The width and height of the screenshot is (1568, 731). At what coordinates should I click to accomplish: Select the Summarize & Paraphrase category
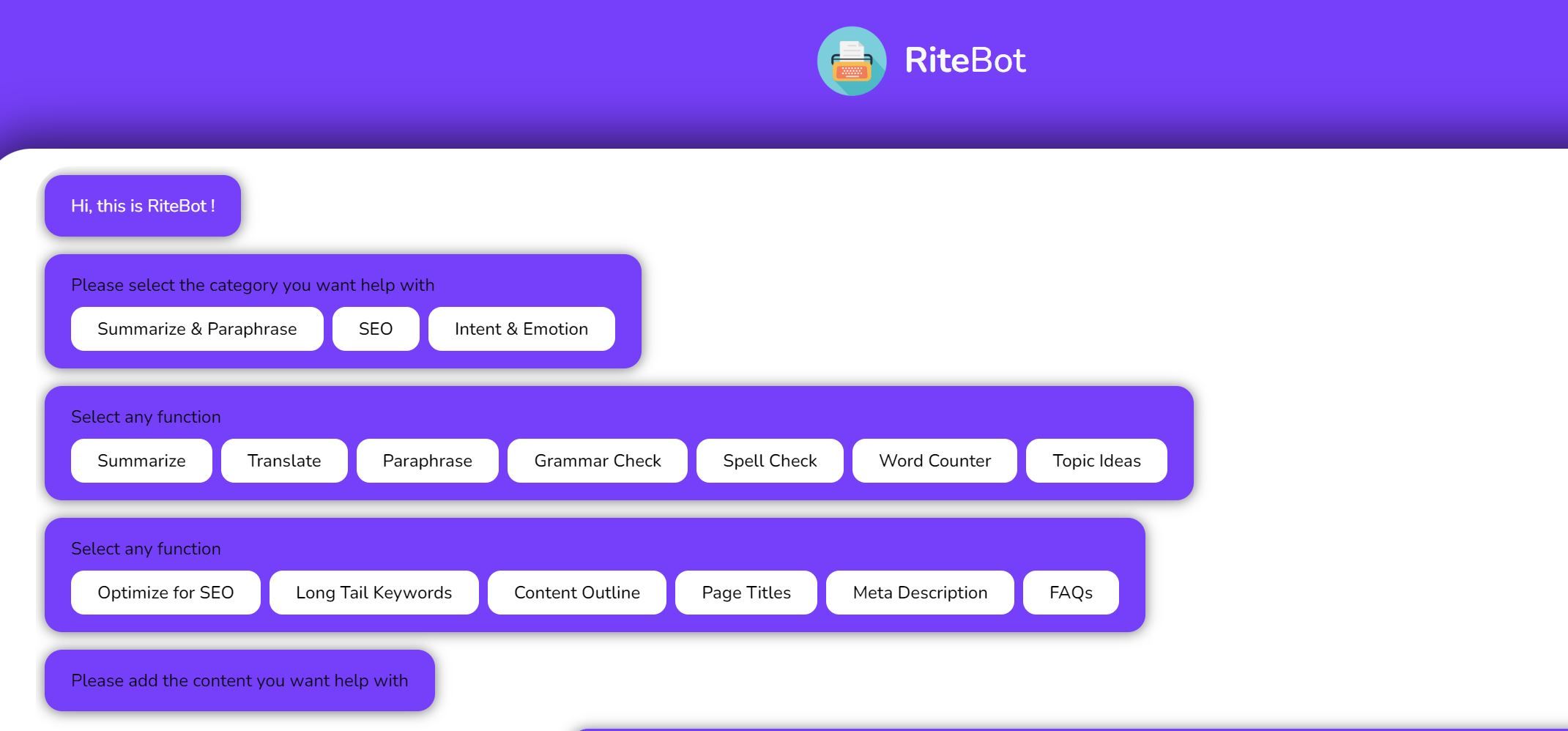pos(196,329)
